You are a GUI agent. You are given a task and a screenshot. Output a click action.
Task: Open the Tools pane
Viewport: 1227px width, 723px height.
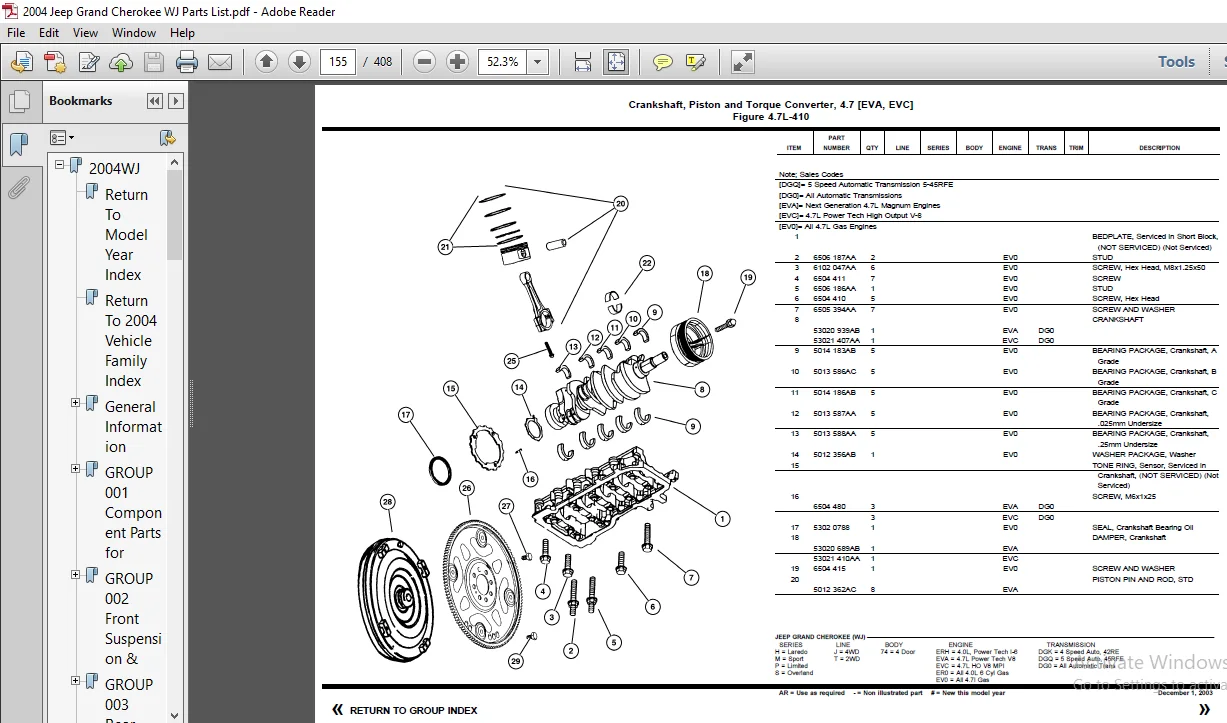pos(1176,62)
